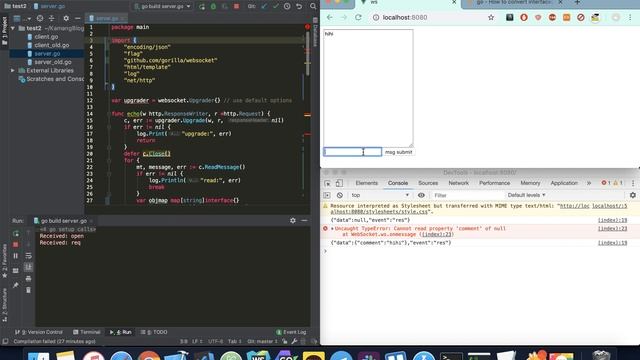This screenshot has width=640, height=360.
Task: Collapse the test2 project folder
Action: click(13, 28)
